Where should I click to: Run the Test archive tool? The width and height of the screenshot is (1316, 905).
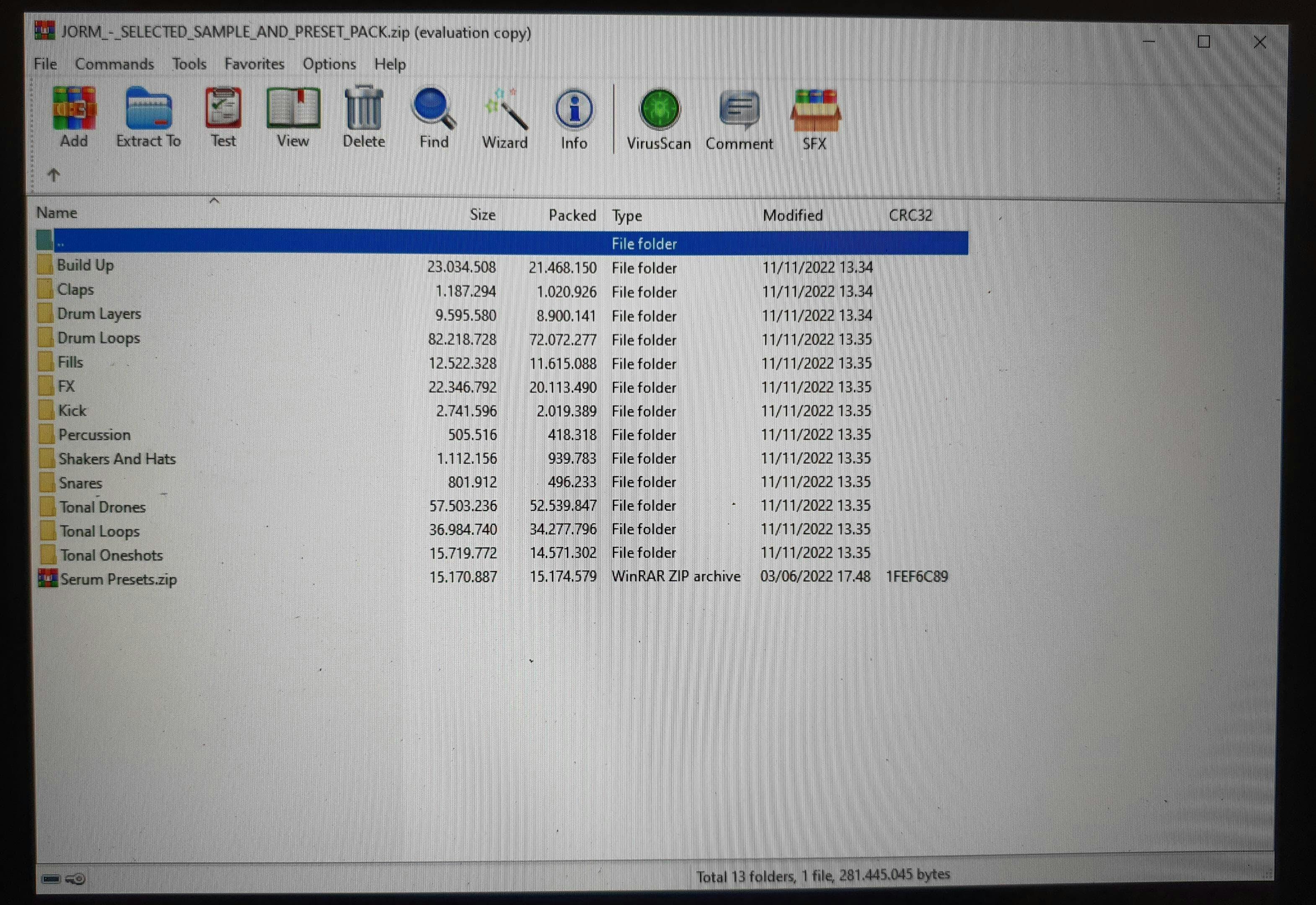coord(223,117)
